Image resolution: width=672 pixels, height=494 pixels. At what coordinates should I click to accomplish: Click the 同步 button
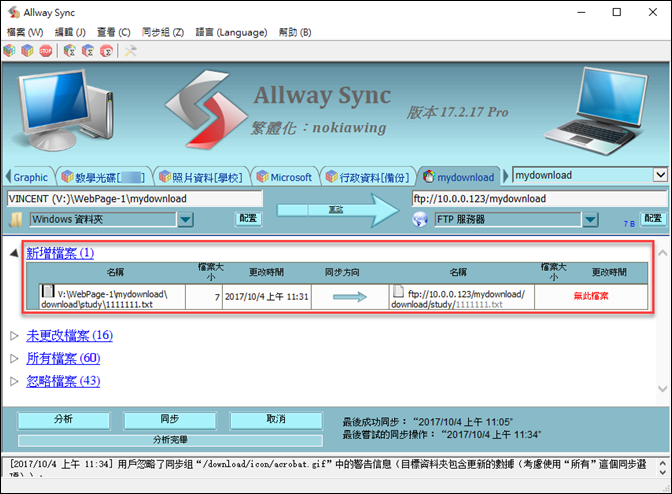click(x=170, y=420)
